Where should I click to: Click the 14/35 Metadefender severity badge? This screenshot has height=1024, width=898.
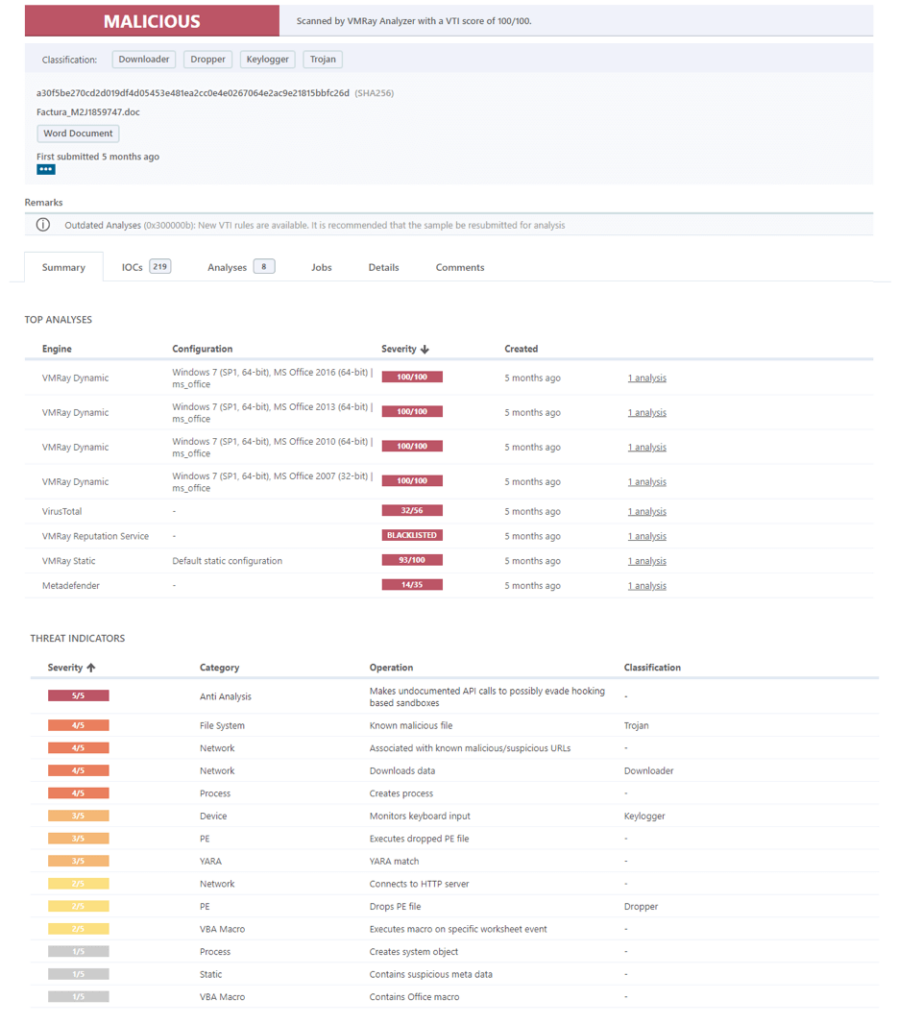point(414,584)
